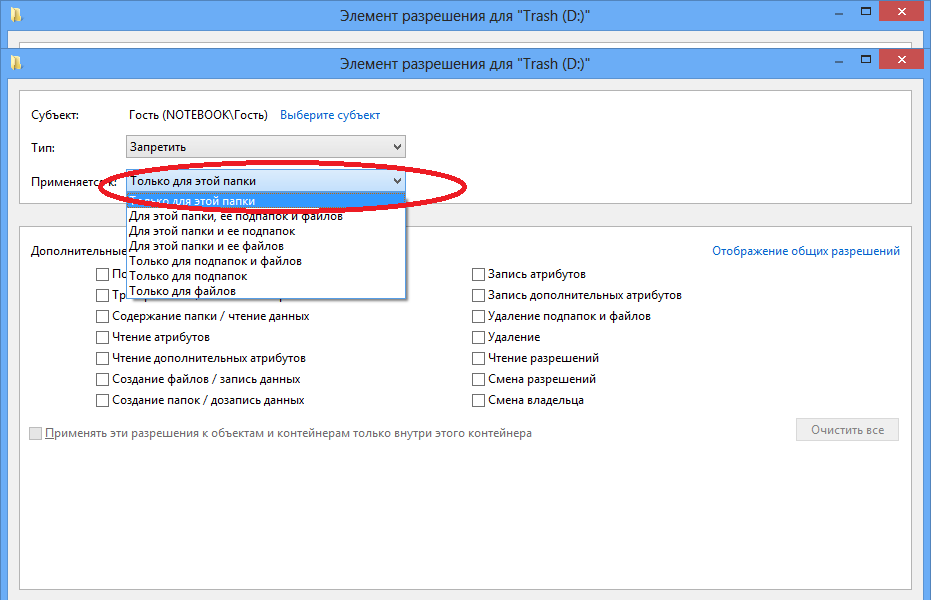This screenshot has width=931, height=600.
Task: Choose 'Только для подпапок' in the list
Action: pos(265,276)
